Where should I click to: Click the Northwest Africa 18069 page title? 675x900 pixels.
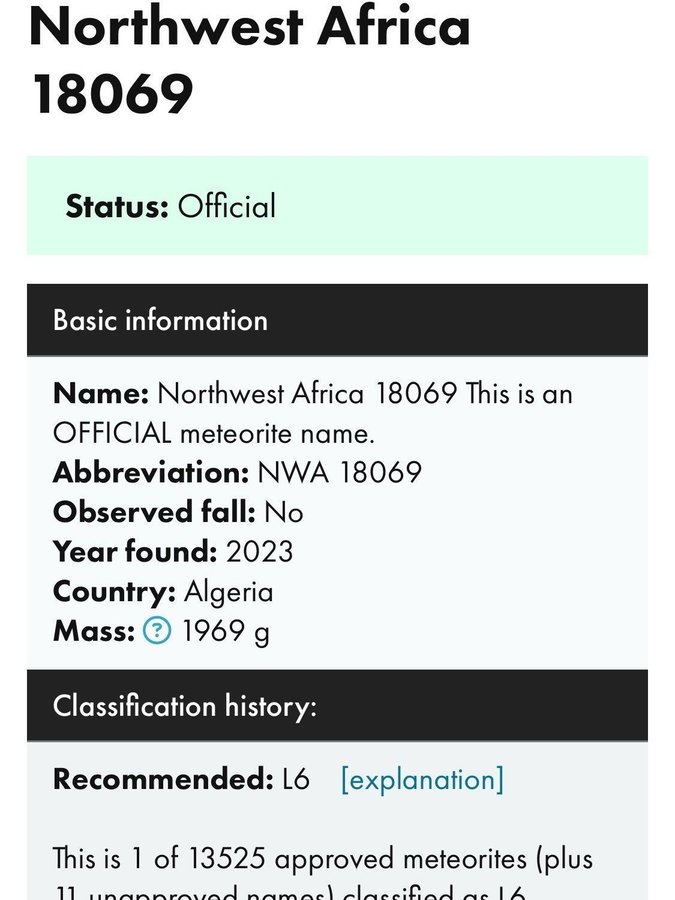[250, 60]
